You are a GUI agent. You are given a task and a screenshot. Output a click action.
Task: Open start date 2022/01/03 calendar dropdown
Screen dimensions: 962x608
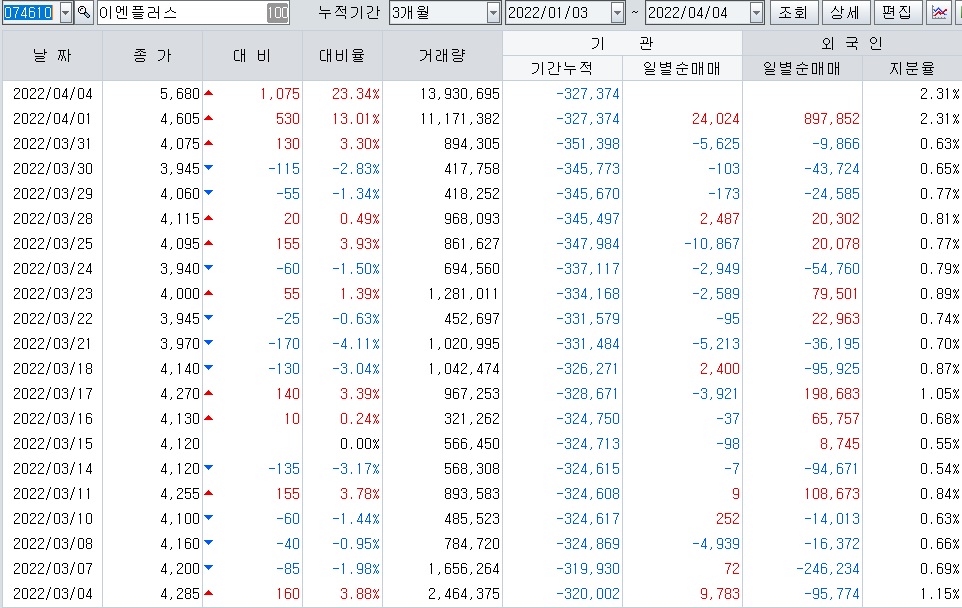point(617,12)
